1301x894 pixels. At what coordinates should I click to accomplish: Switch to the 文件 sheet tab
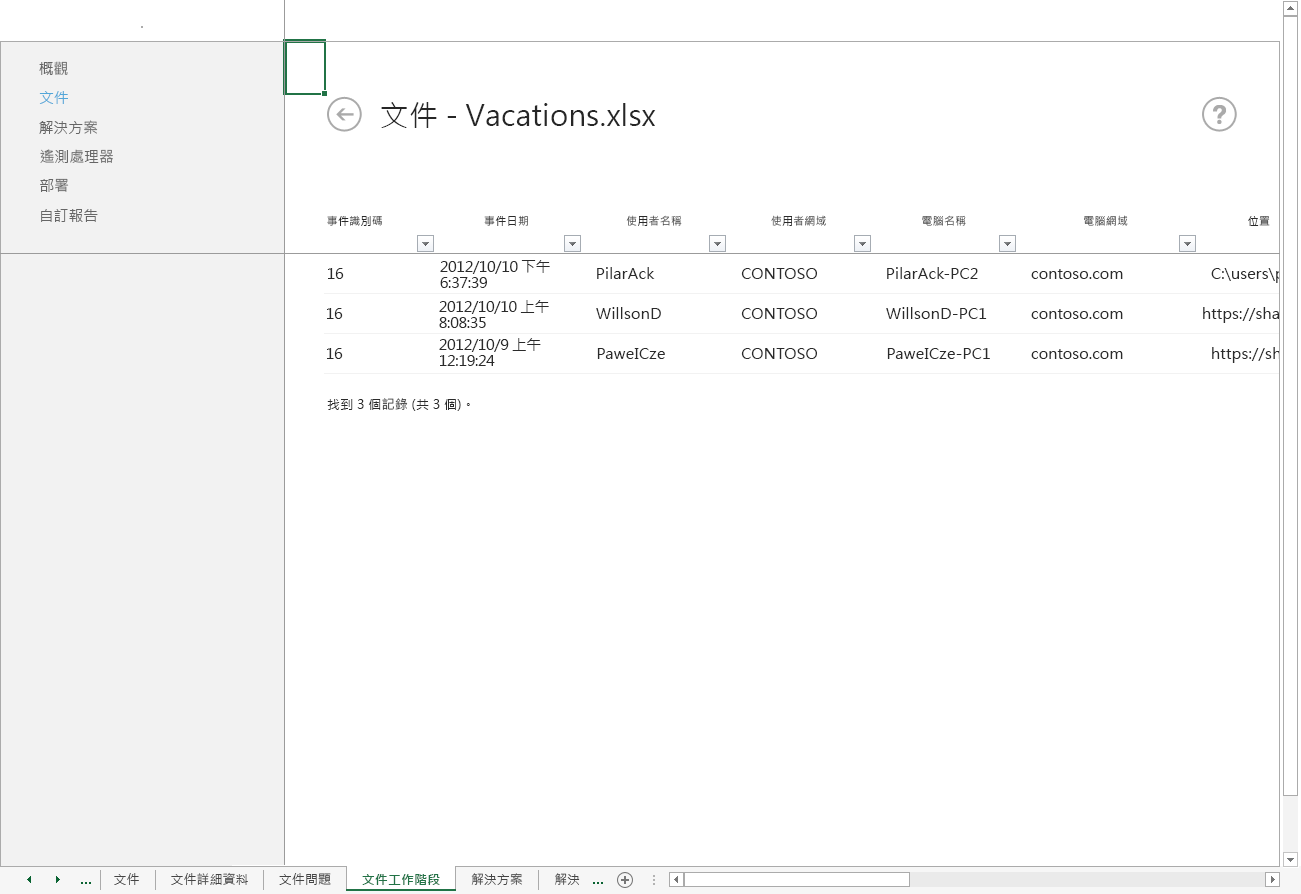(x=127, y=880)
